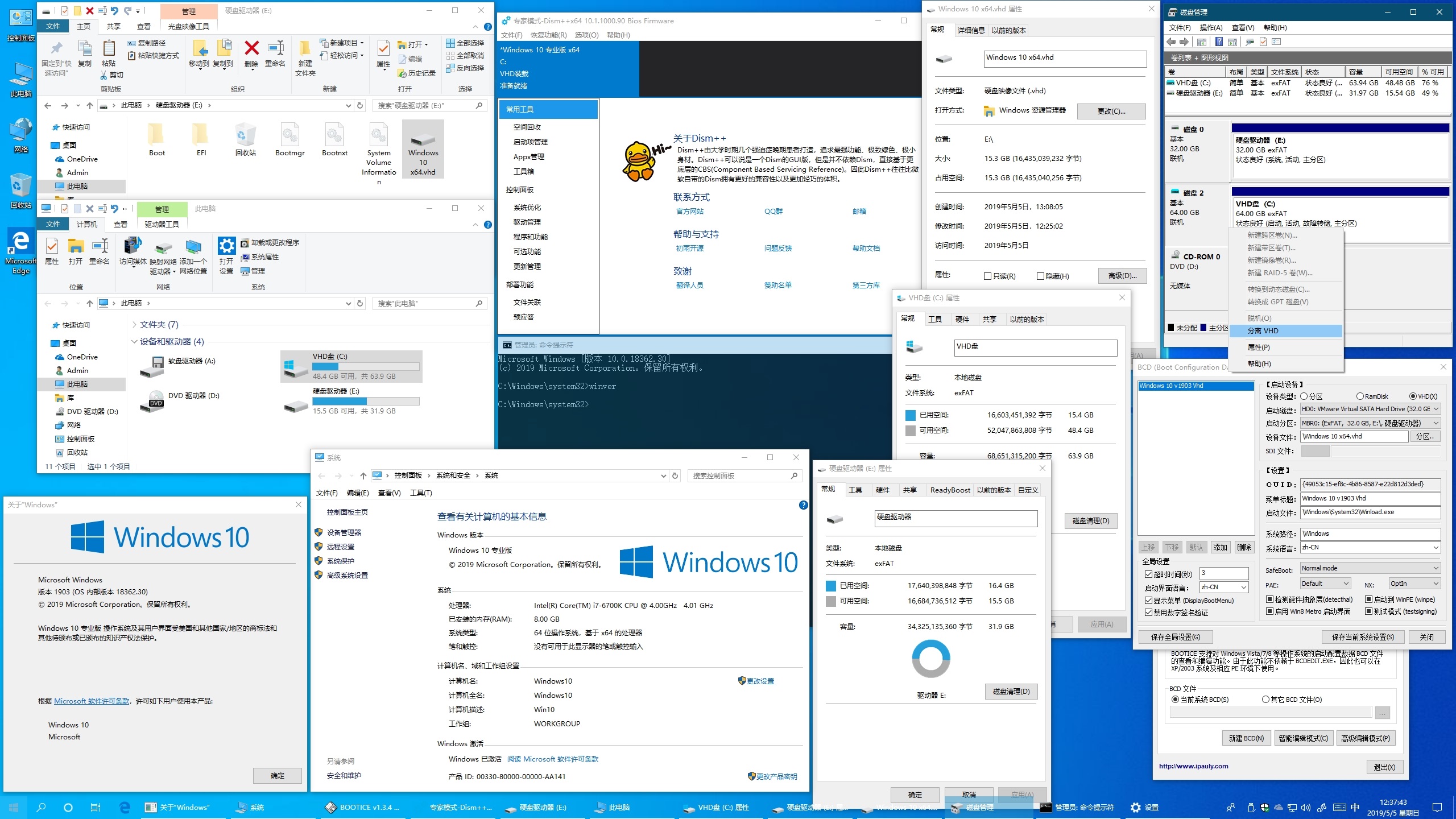Select the Windows 10 x64.vhd file icon
Image resolution: width=1456 pixels, height=819 pixels.
pyautogui.click(x=423, y=149)
